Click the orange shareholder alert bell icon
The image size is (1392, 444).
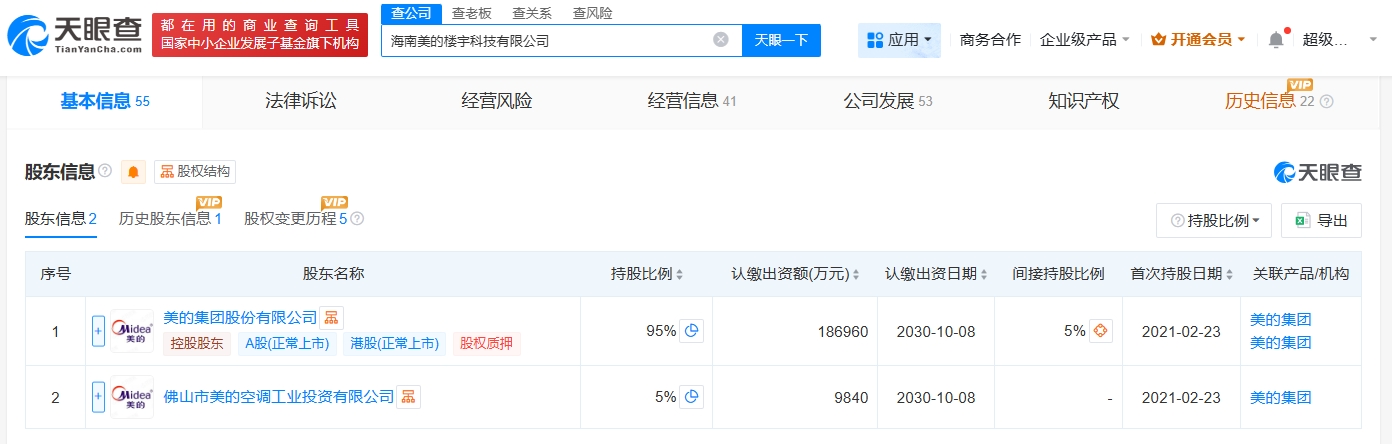coord(133,172)
